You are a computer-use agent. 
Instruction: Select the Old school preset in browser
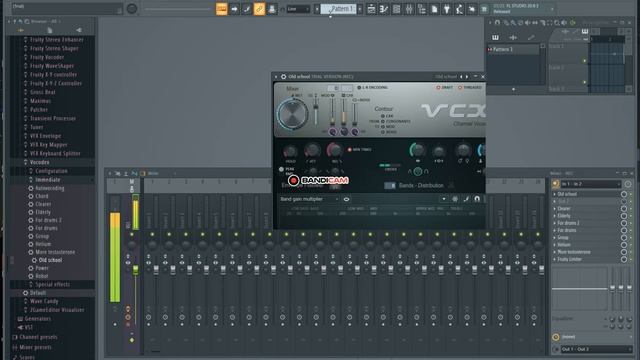[x=50, y=260]
